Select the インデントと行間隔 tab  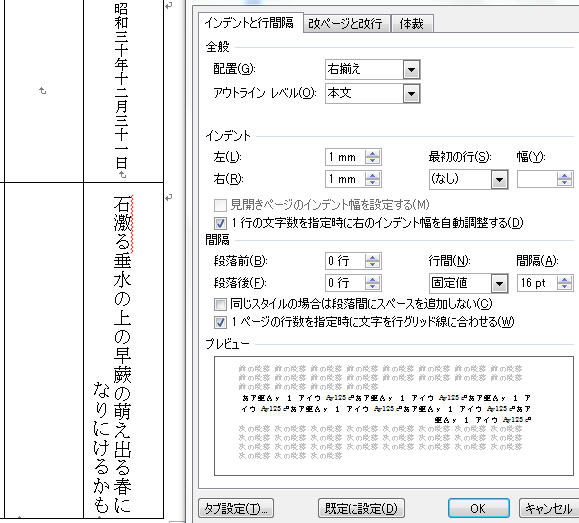(250, 23)
